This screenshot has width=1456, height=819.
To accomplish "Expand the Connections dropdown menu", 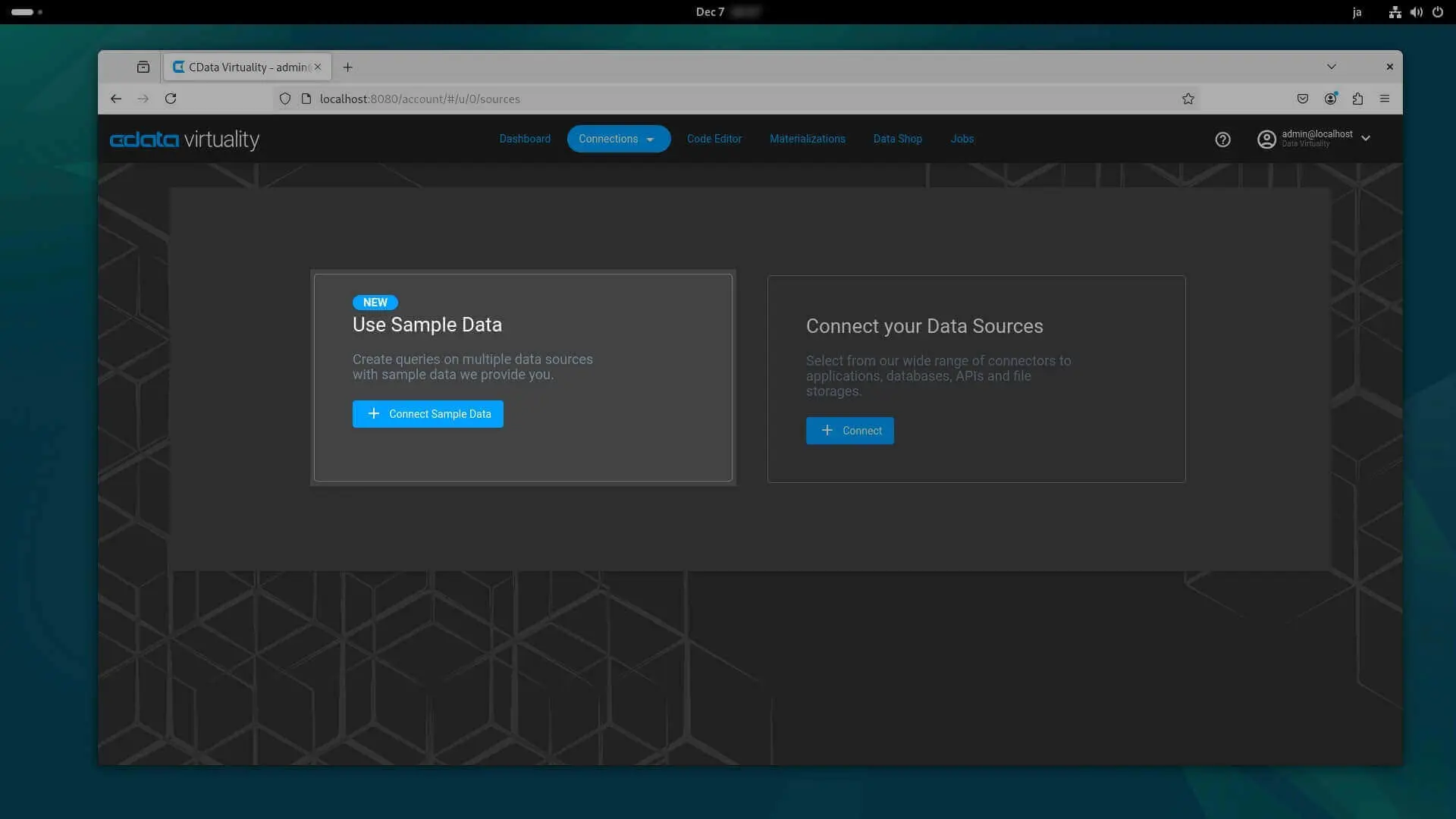I will coord(618,139).
